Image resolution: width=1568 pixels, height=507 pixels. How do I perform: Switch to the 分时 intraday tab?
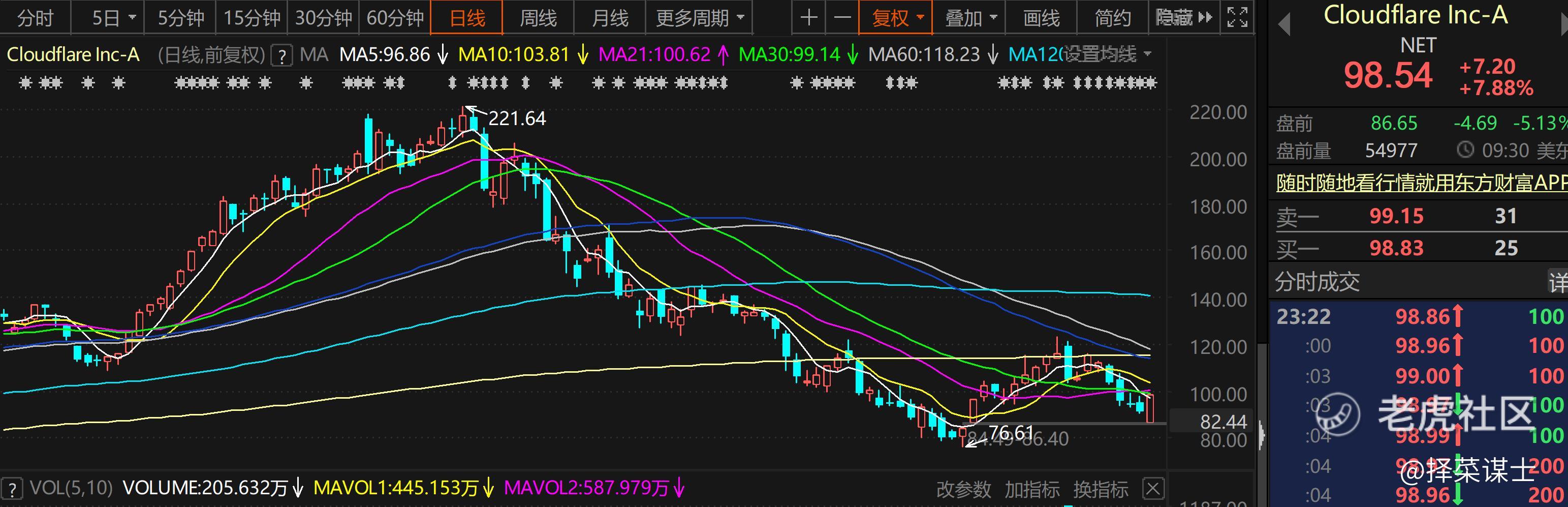35,18
